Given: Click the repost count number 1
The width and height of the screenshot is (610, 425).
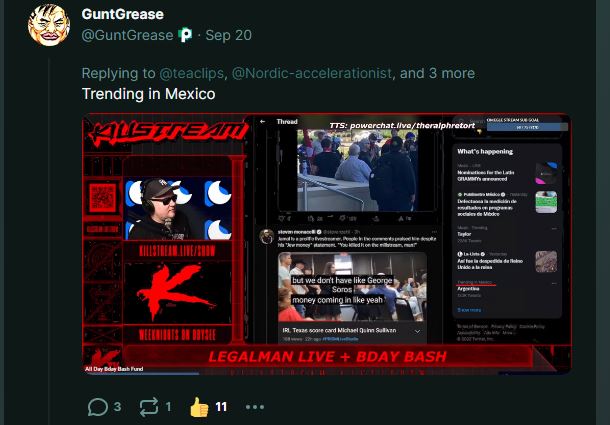Looking at the screenshot, I should coord(168,407).
